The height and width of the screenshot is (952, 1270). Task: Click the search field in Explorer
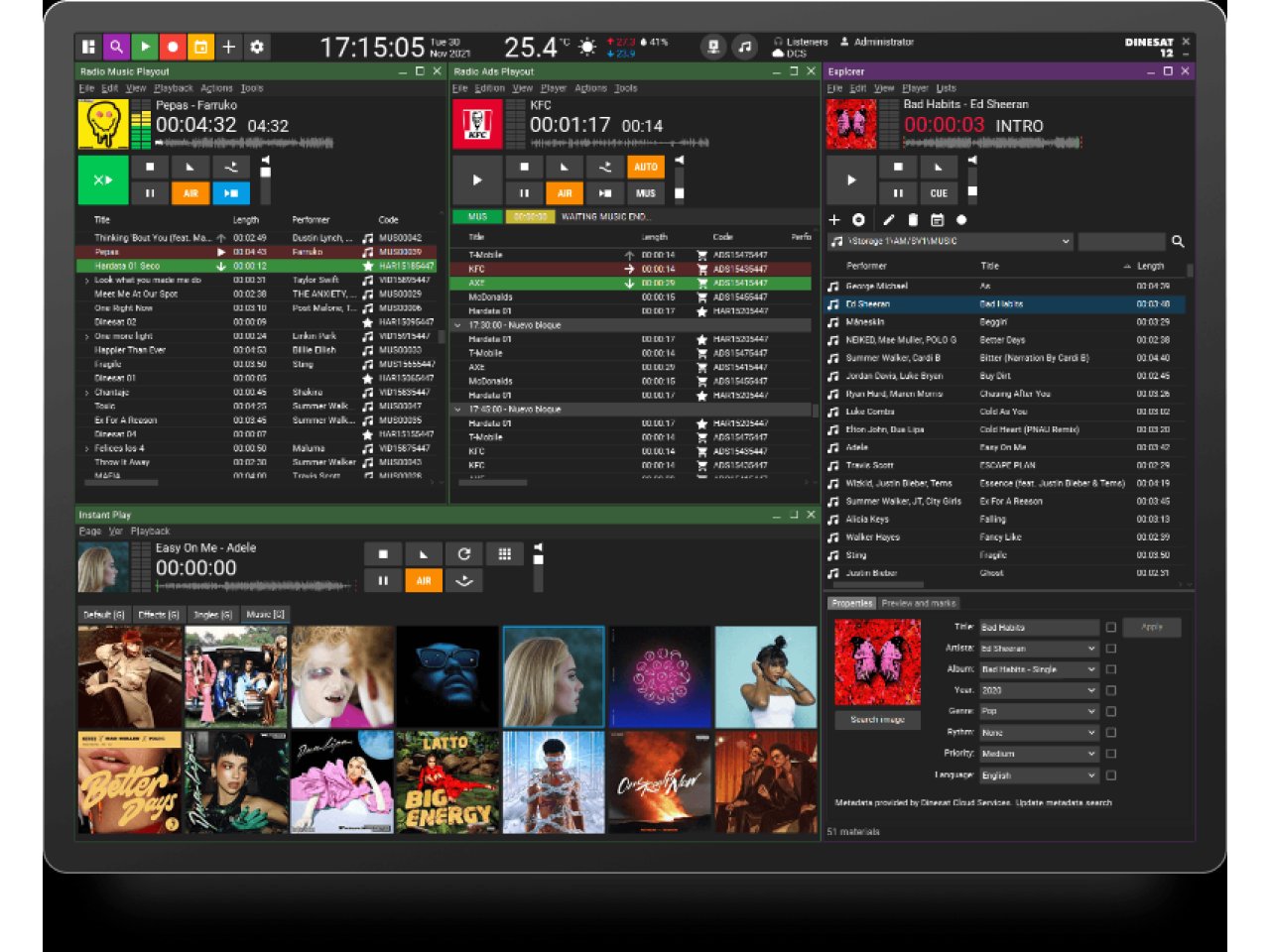click(1122, 241)
